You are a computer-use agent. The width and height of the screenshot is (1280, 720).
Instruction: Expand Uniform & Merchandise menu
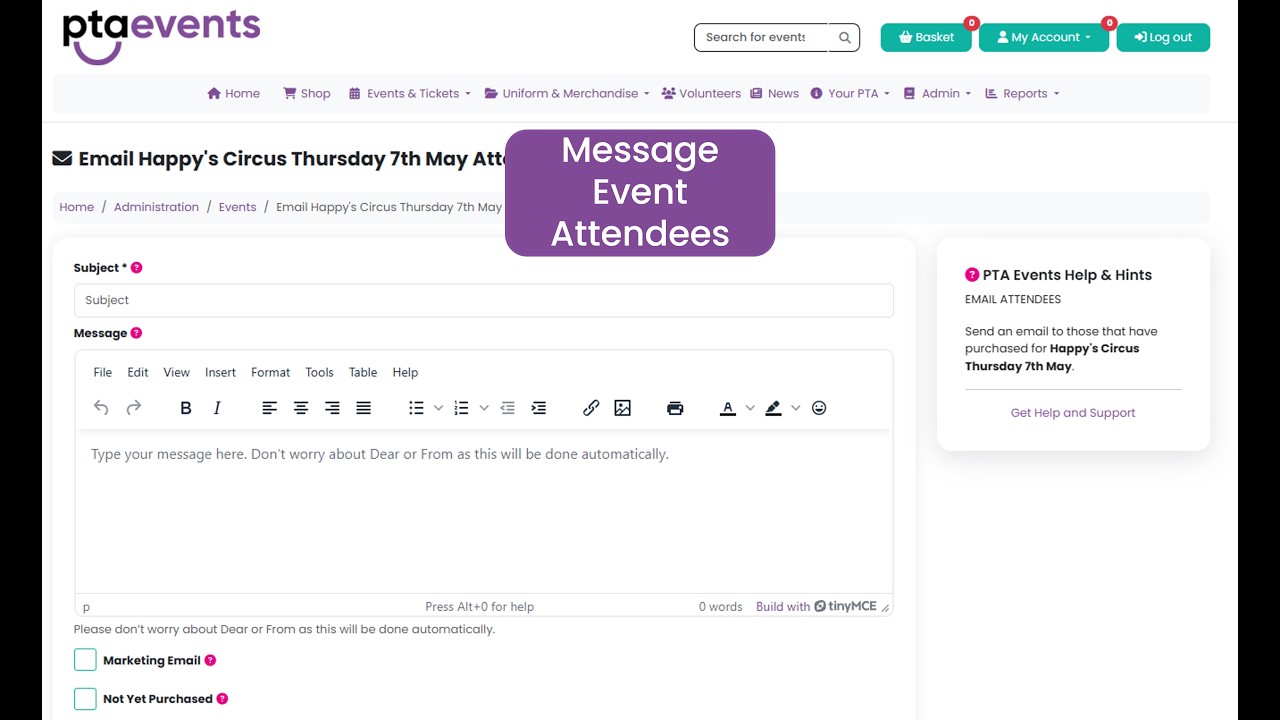[x=567, y=93]
